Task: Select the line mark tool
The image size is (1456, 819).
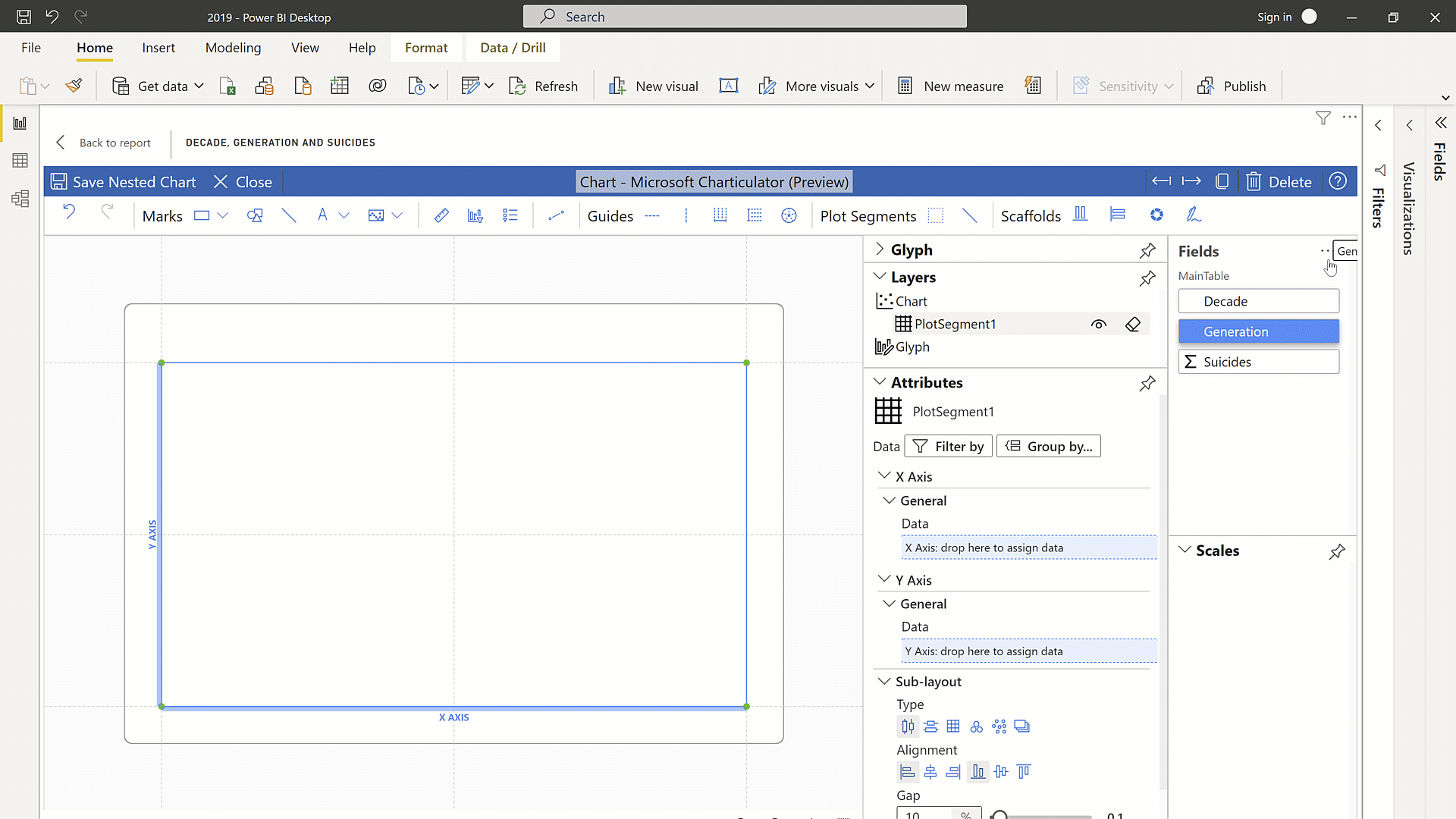Action: click(x=289, y=215)
